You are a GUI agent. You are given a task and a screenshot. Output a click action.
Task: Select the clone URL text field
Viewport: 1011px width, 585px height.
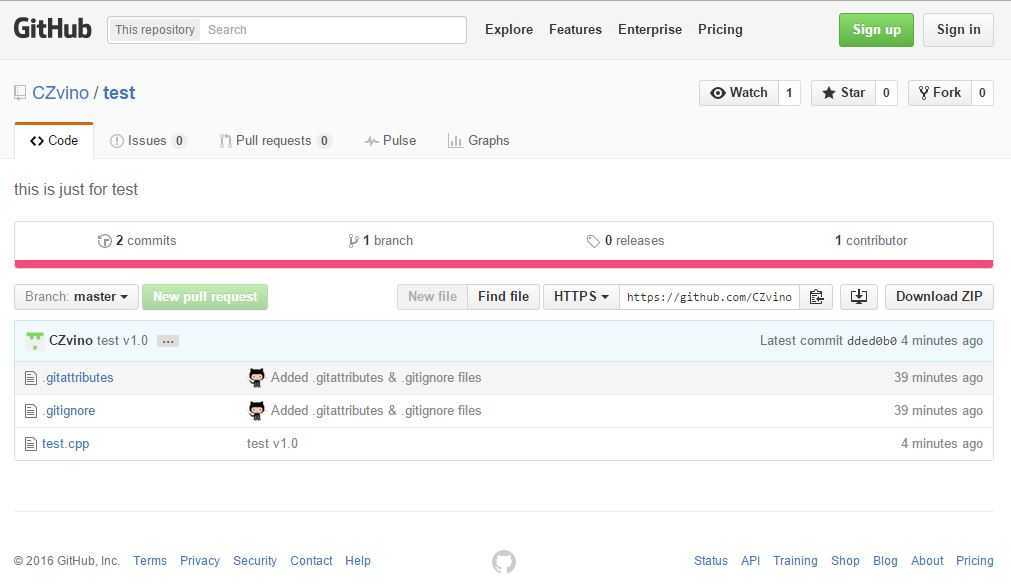pos(709,297)
